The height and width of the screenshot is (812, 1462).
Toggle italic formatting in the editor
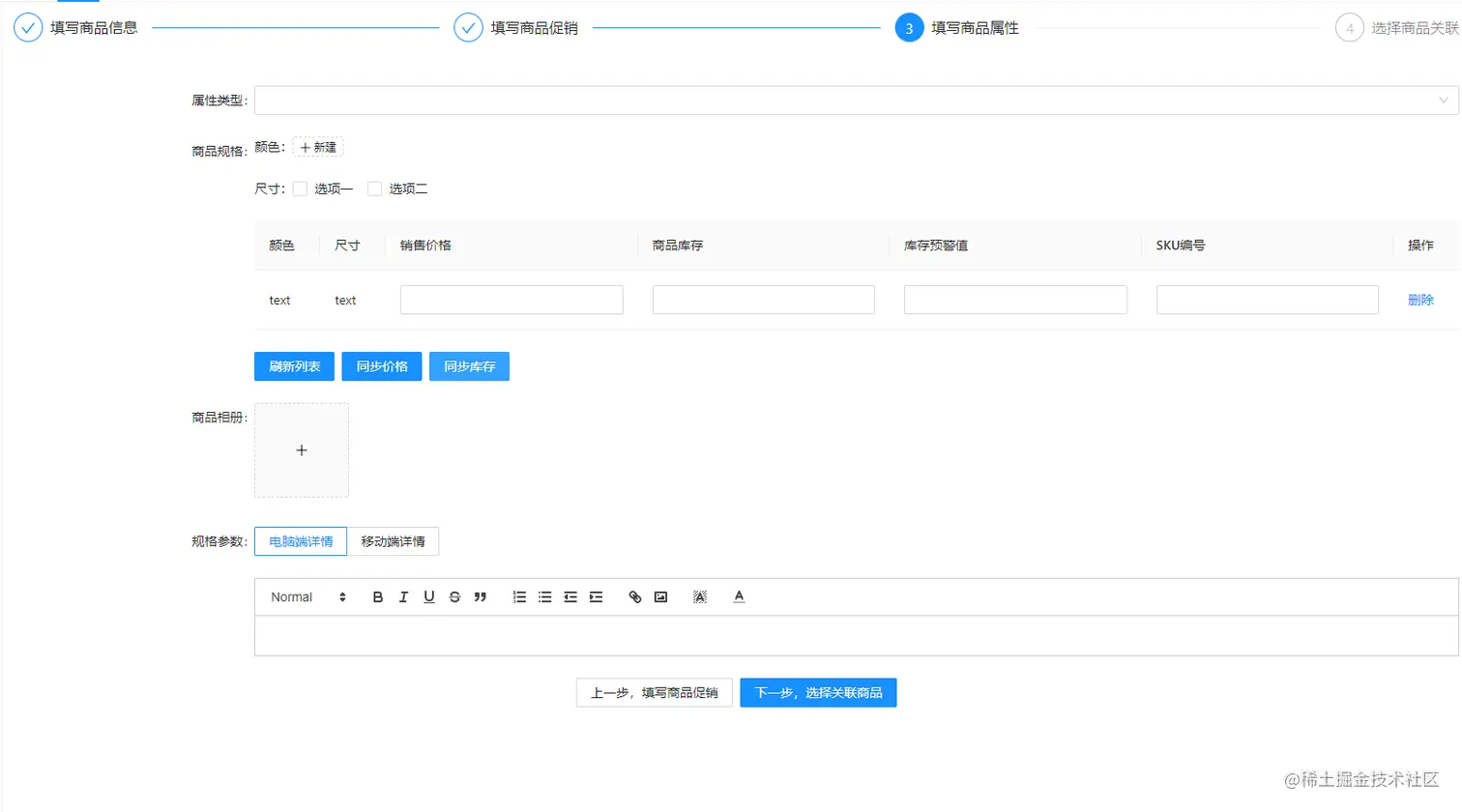coord(403,597)
